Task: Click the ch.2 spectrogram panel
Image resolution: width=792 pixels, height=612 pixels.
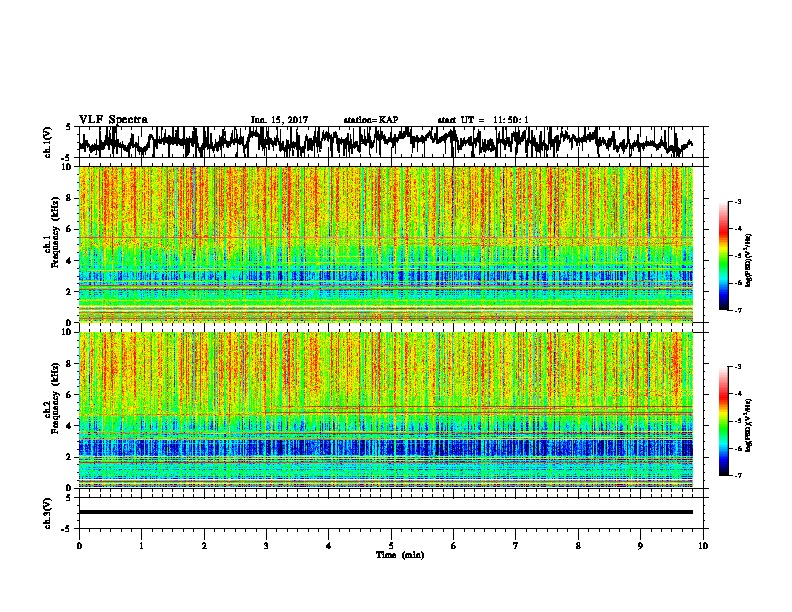Action: (386, 410)
